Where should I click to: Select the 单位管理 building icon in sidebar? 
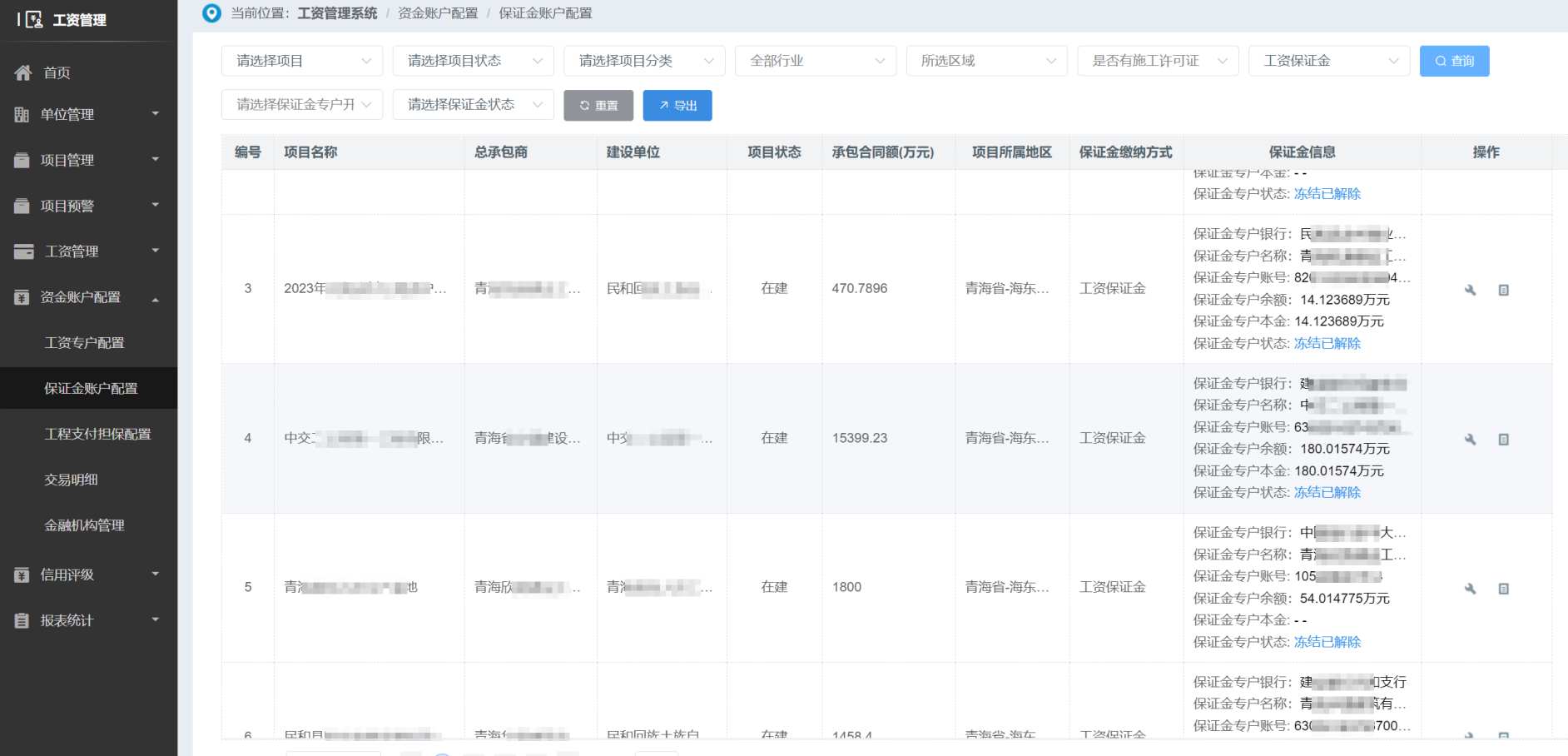point(23,114)
